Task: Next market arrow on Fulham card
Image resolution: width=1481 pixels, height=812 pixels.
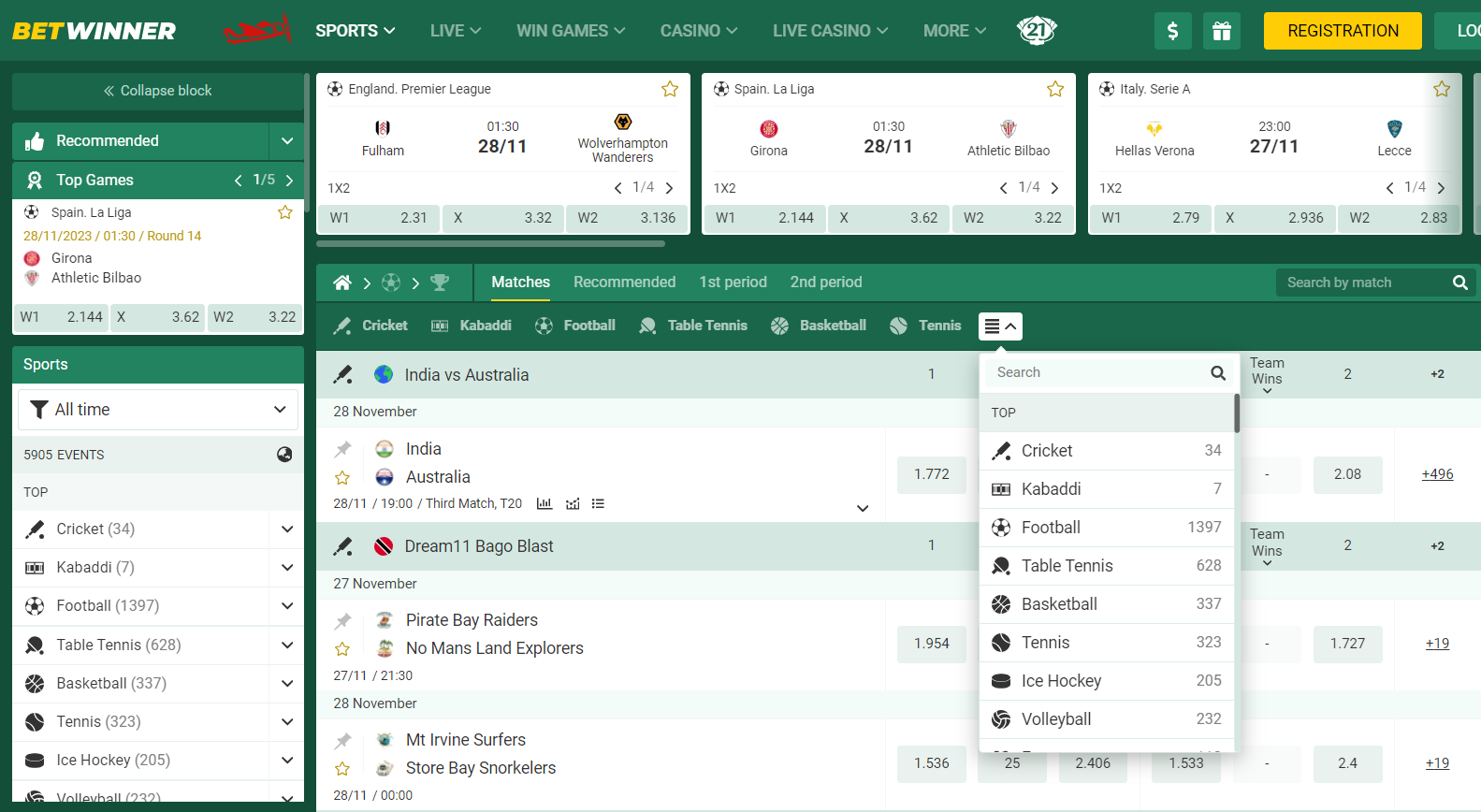Action: tap(669, 188)
